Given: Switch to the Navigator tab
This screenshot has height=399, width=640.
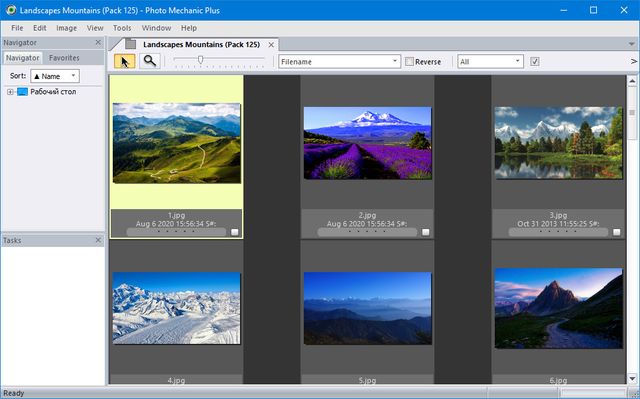Looking at the screenshot, I should [x=22, y=58].
